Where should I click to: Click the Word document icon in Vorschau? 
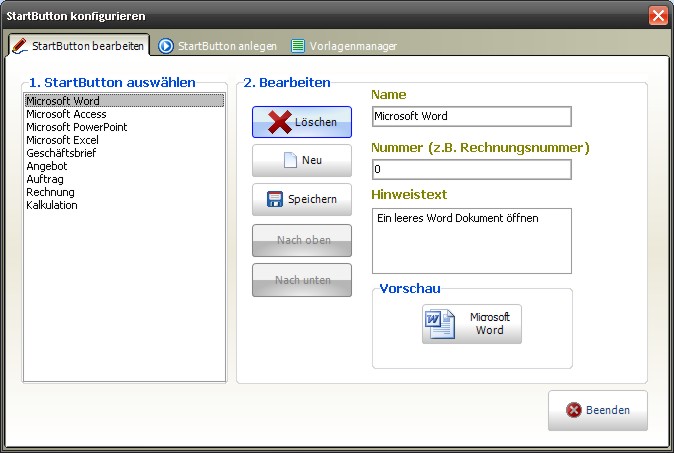pyautogui.click(x=440, y=324)
